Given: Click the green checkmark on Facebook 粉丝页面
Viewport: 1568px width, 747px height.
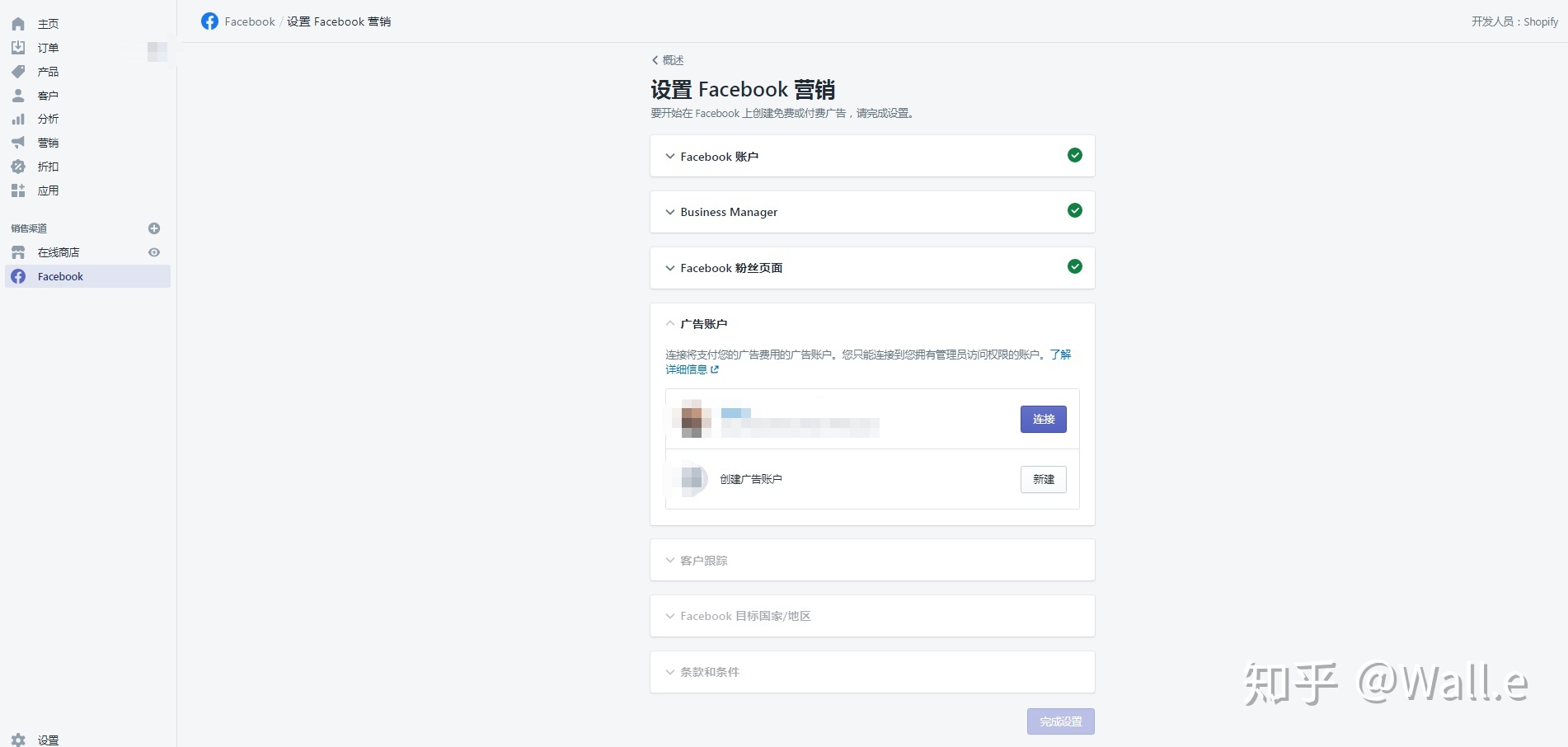Looking at the screenshot, I should click(x=1075, y=266).
